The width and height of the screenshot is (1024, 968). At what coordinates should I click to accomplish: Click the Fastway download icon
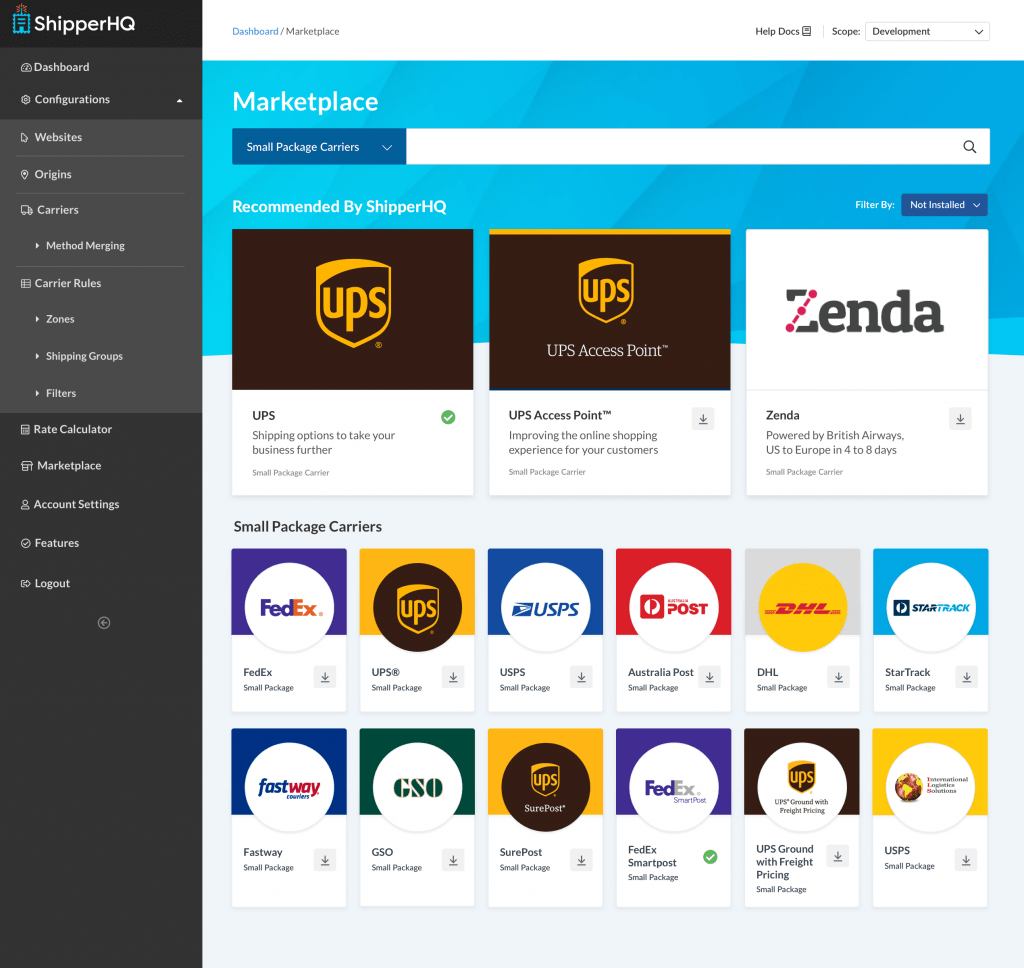click(325, 860)
